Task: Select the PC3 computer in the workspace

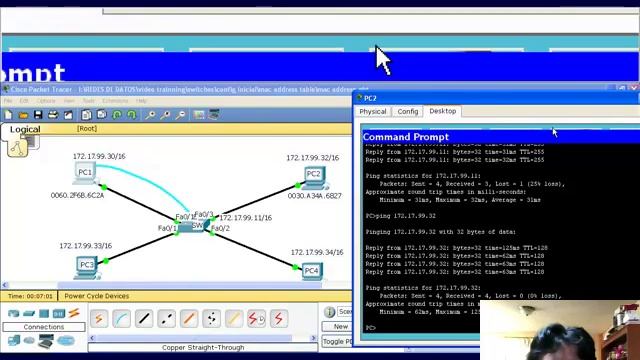Action: click(87, 267)
